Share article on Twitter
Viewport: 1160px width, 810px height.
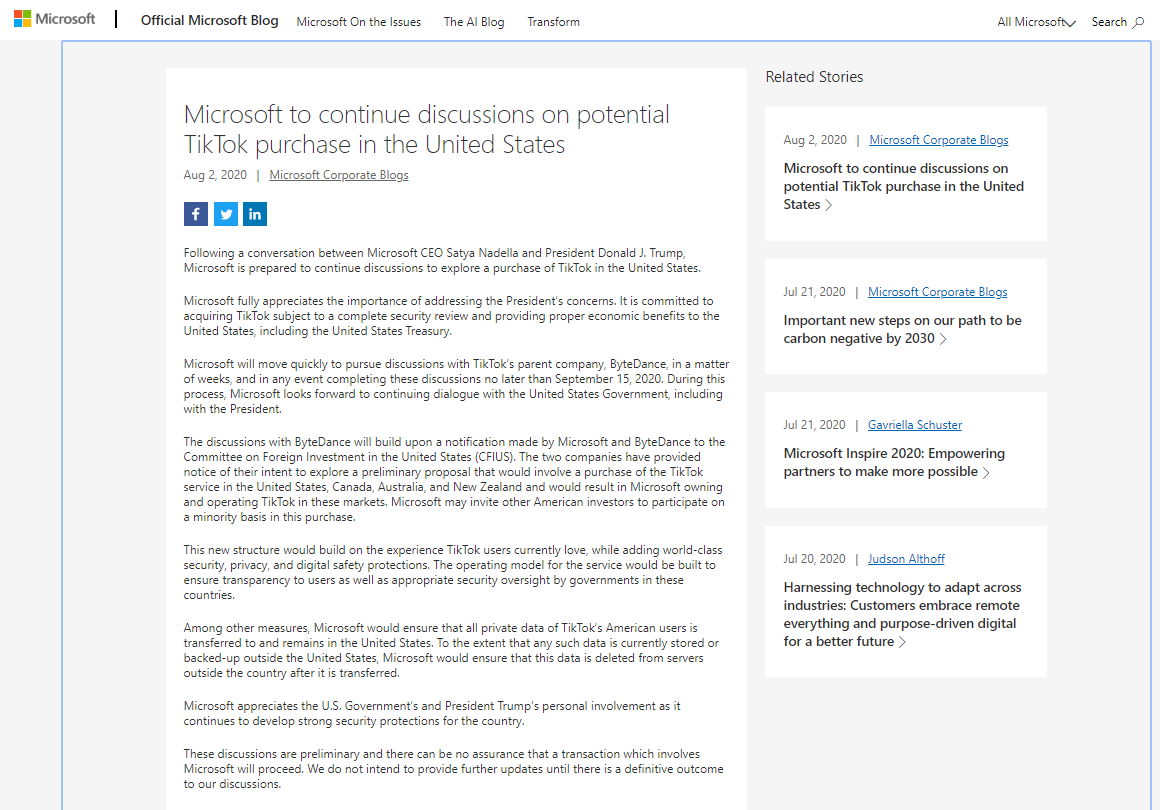tap(226, 214)
